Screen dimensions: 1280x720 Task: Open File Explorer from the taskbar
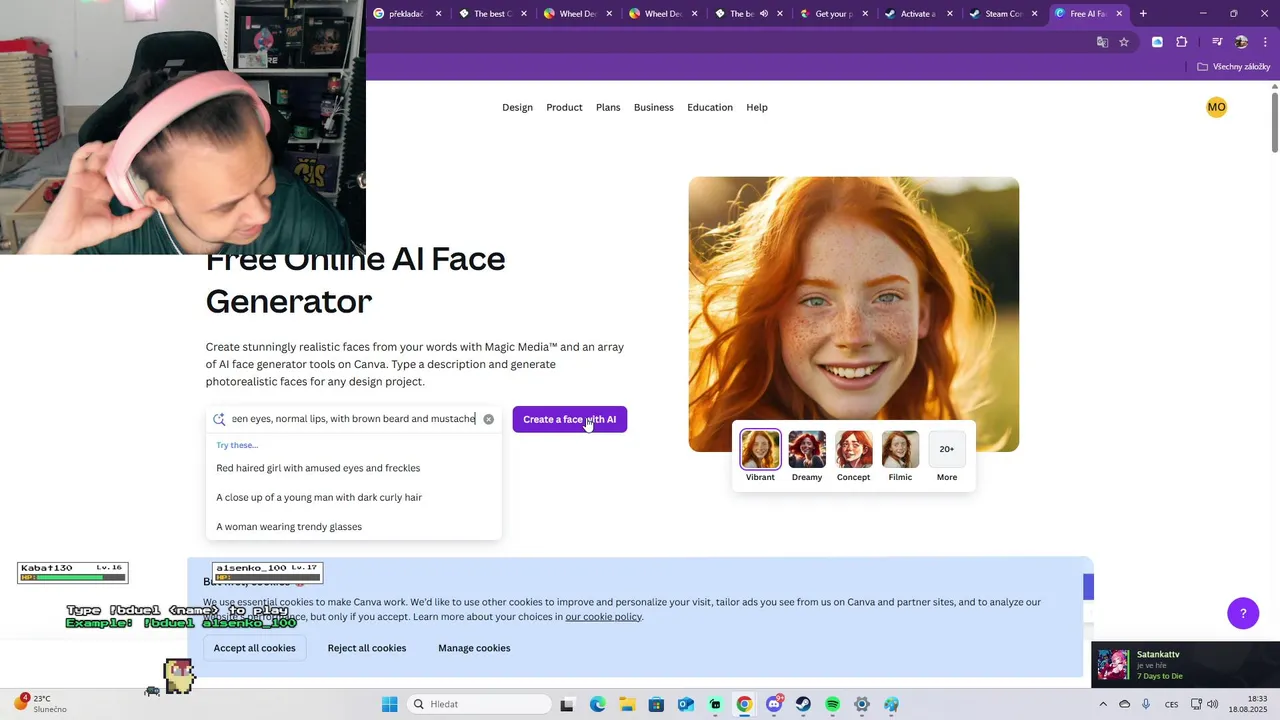627,704
